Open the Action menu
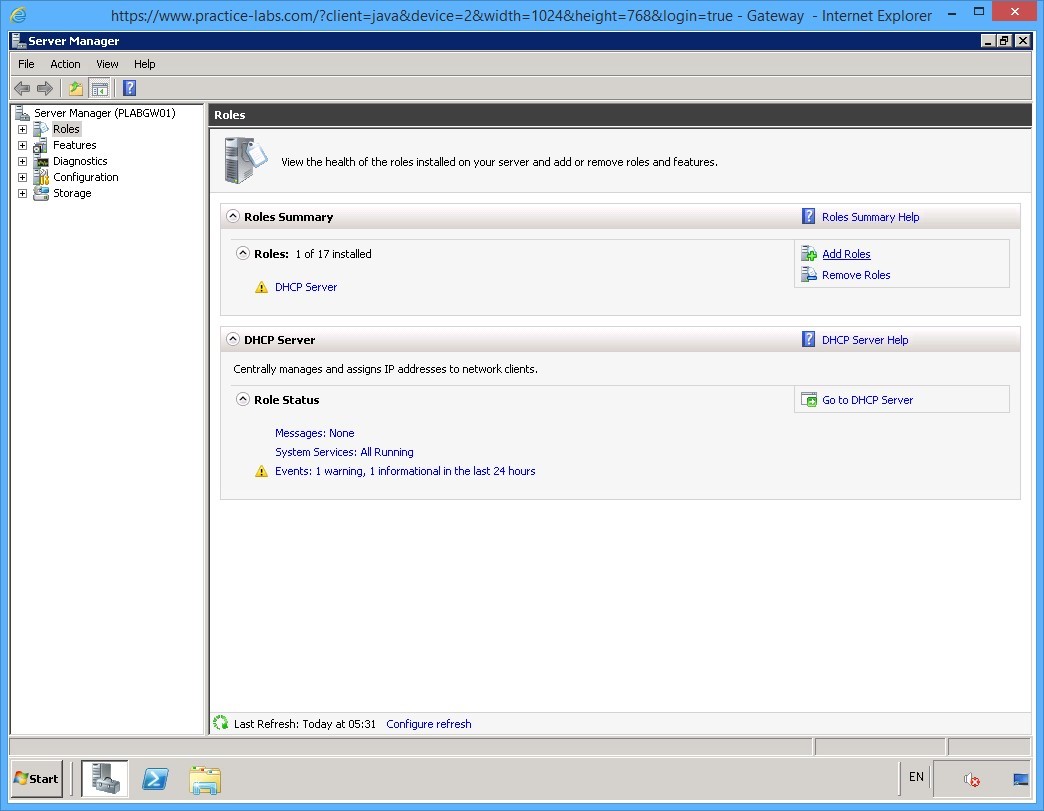1044x811 pixels. click(x=64, y=63)
